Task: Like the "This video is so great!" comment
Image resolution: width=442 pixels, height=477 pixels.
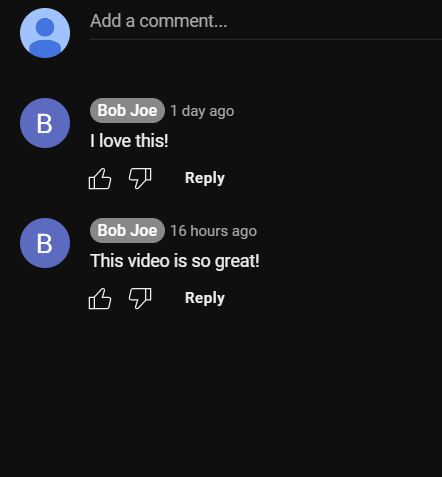Action: tap(100, 298)
